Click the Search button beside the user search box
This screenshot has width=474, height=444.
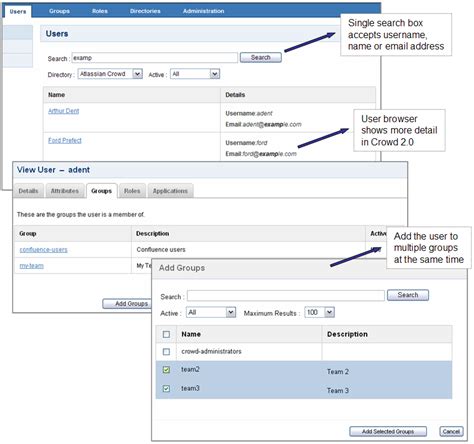261,57
